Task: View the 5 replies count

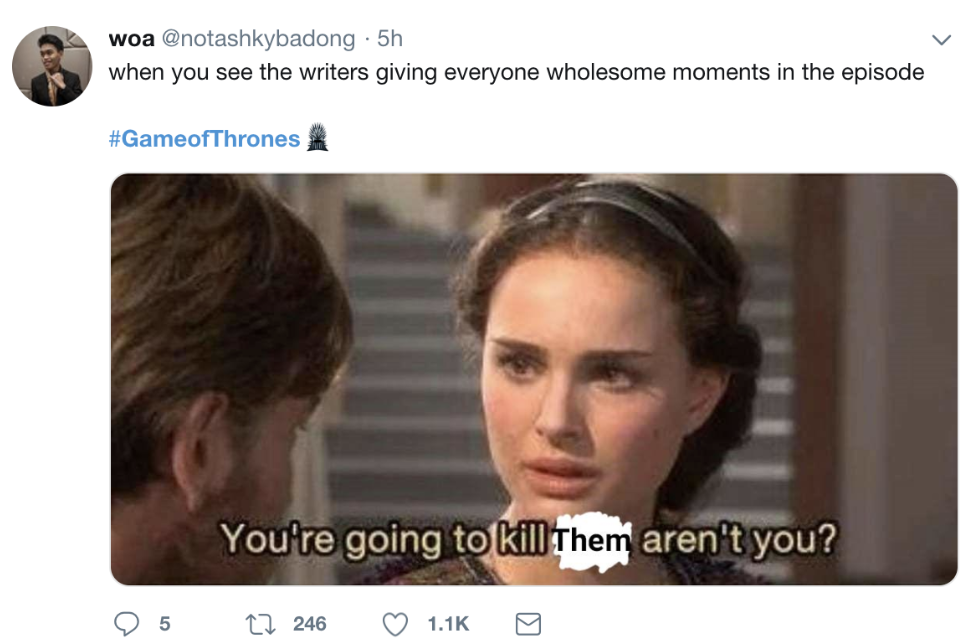Action: coord(165,624)
